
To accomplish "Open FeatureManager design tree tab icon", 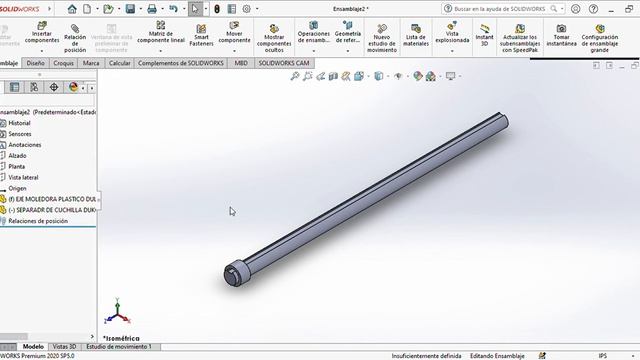I will pyautogui.click(x=14, y=87).
